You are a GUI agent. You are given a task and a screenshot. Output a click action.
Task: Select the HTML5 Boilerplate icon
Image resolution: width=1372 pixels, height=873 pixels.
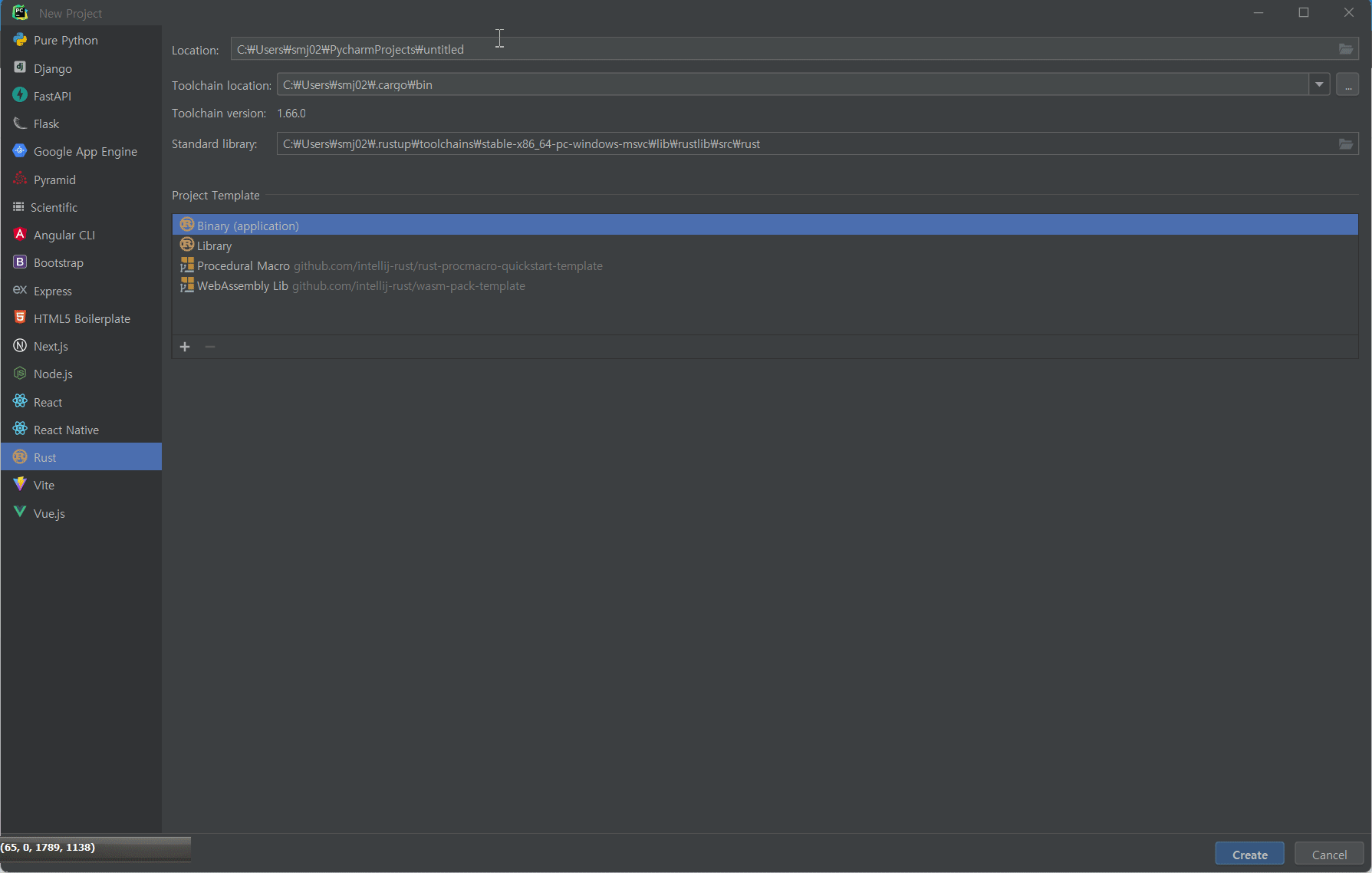(20, 318)
